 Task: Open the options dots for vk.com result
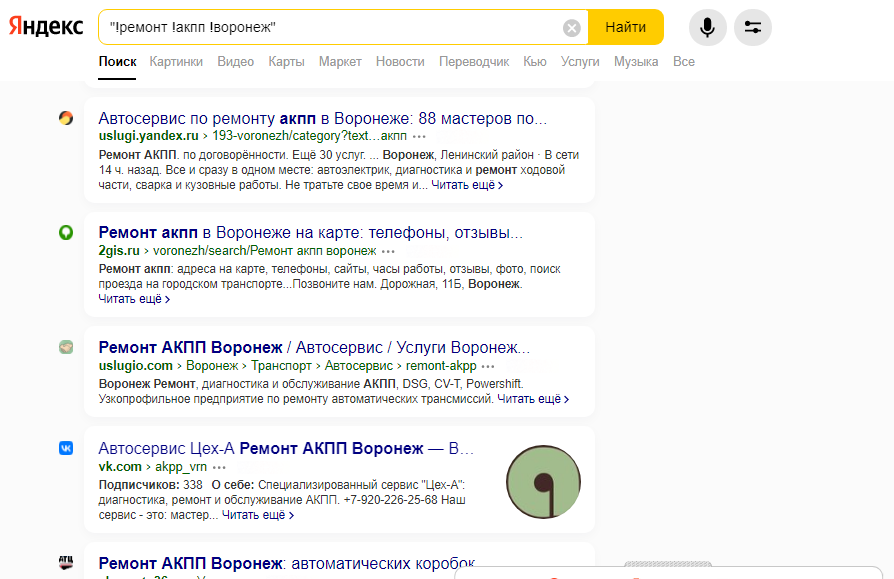pos(219,467)
